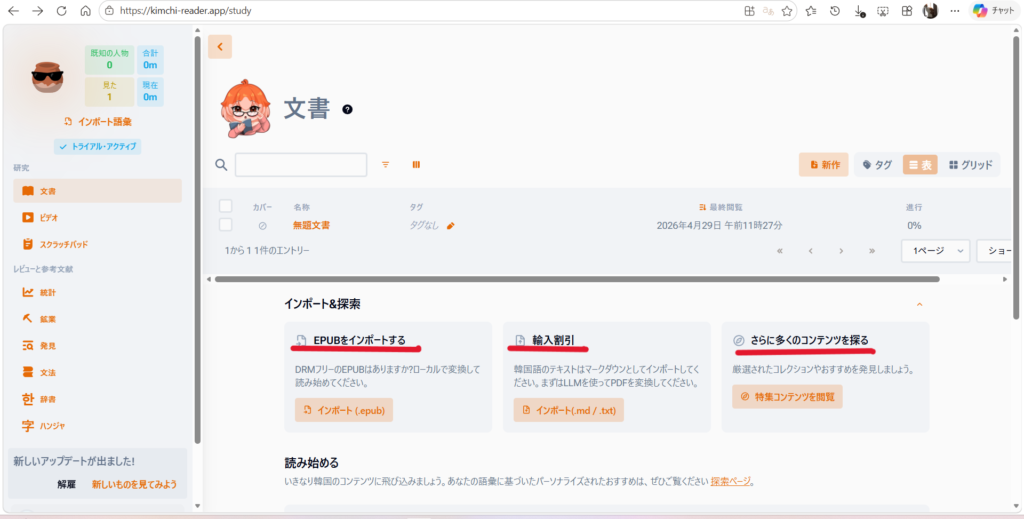1024x519 pixels.
Task: Select 辞書 from the sidebar
Action: [x=47, y=399]
